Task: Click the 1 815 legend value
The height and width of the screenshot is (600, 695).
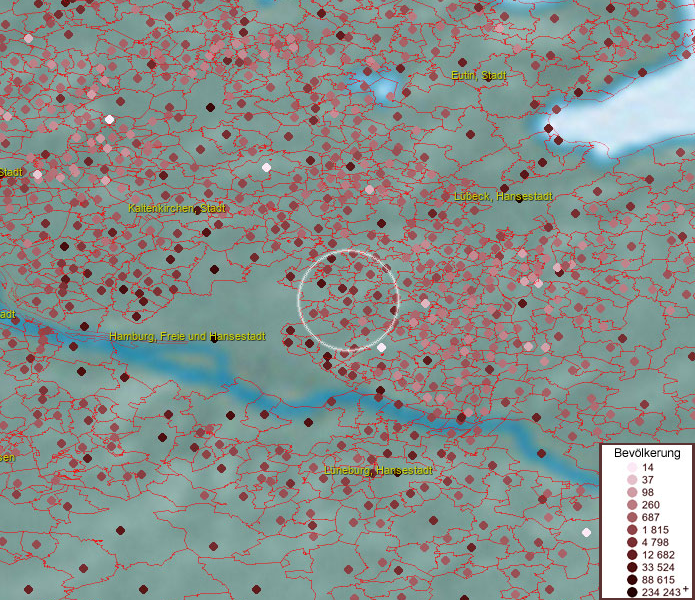Action: tap(655, 530)
